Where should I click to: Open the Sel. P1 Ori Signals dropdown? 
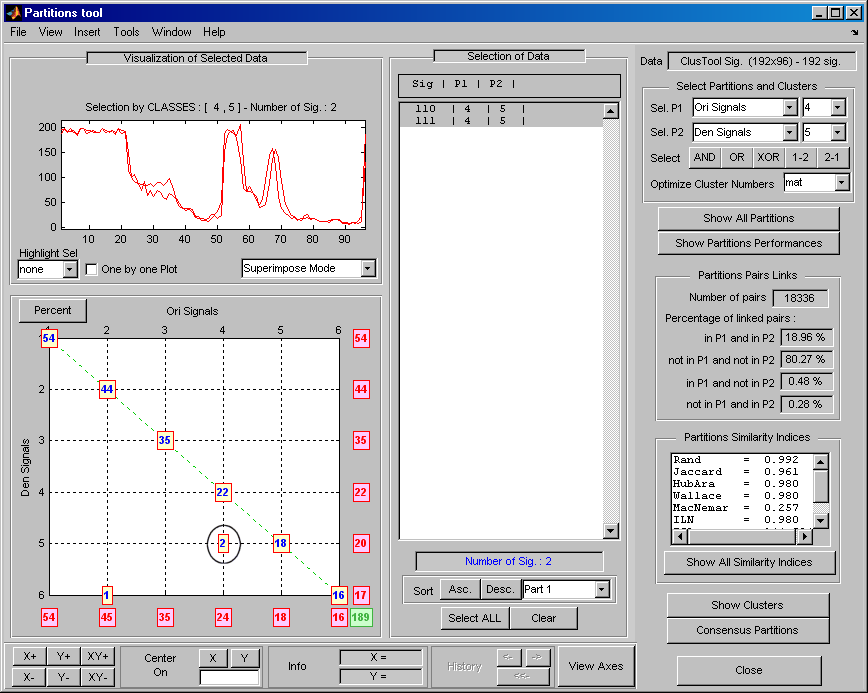click(790, 107)
